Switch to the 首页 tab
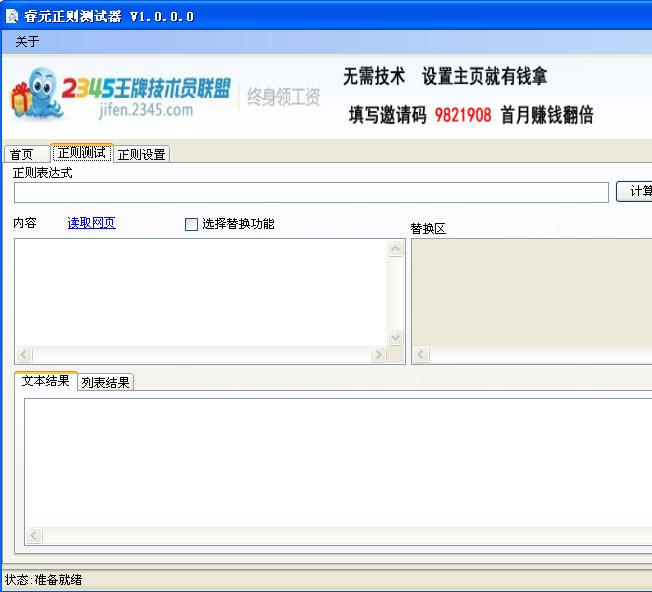 pos(21,154)
